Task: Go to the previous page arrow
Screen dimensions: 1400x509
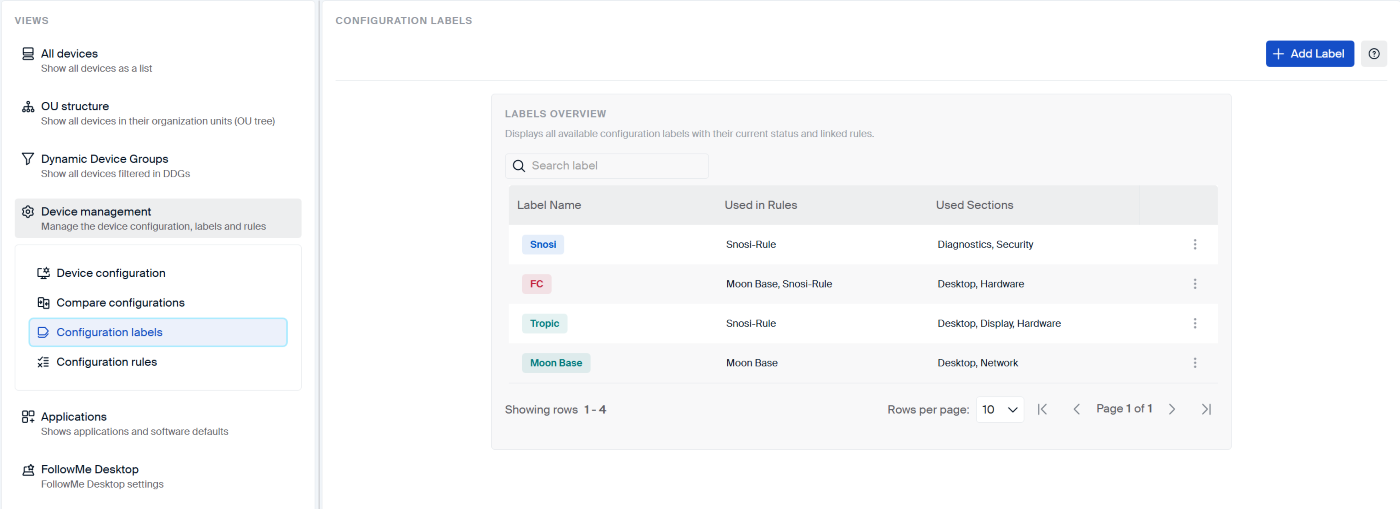Action: click(x=1077, y=409)
